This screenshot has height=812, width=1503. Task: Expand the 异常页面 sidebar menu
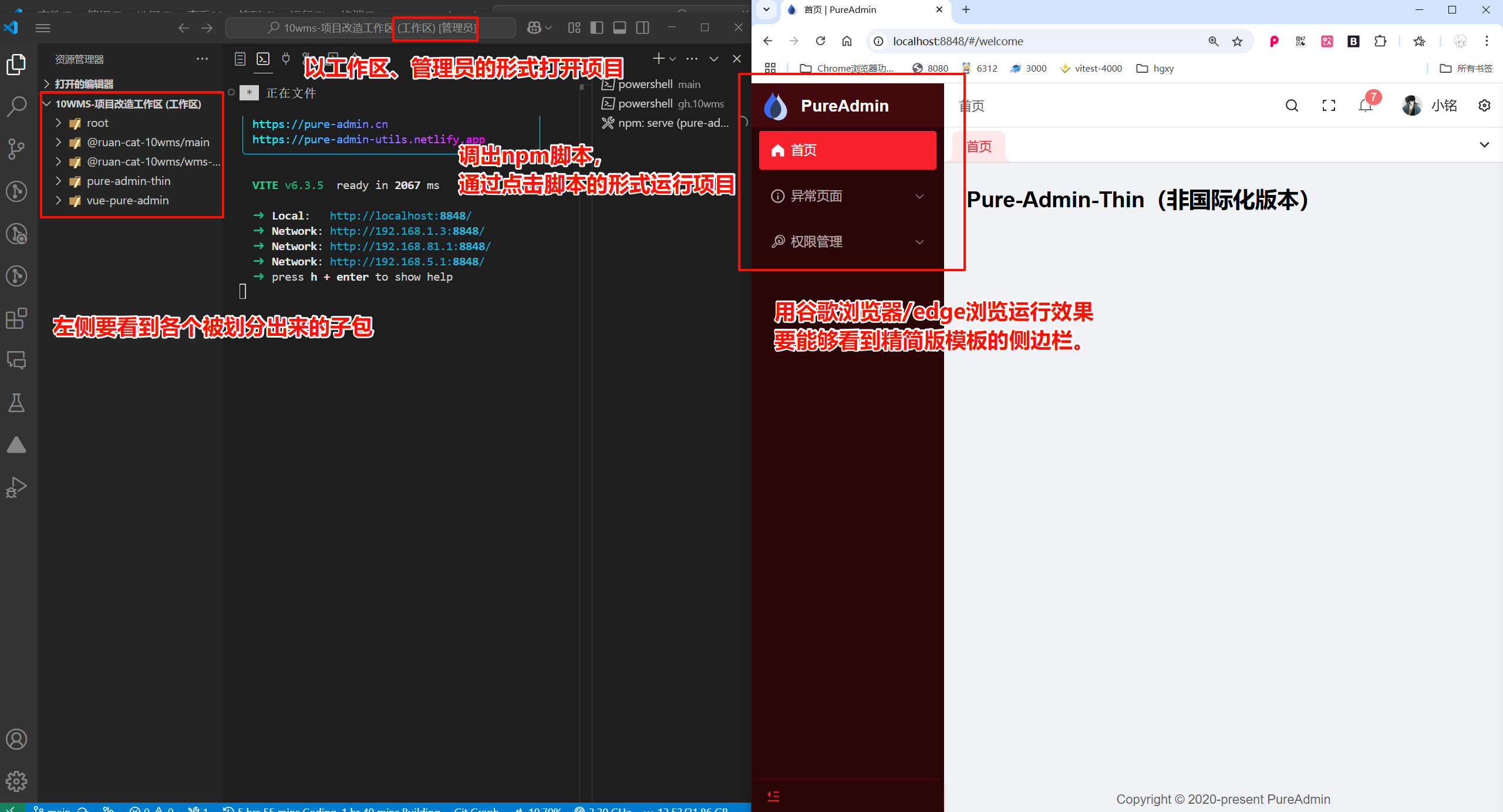[847, 196]
